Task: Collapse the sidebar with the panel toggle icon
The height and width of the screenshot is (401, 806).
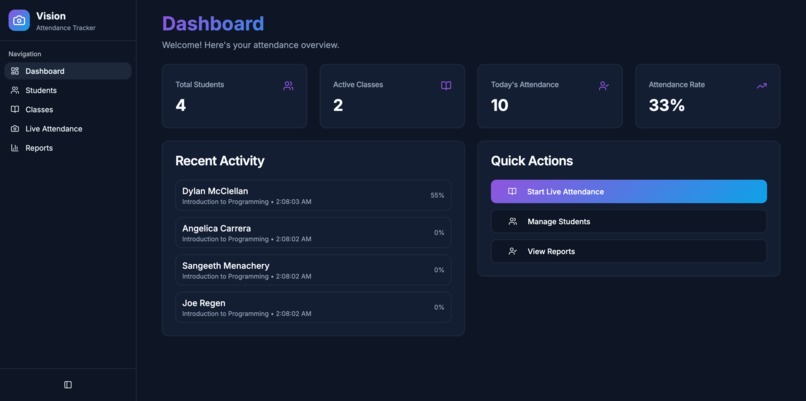Action: tap(68, 385)
